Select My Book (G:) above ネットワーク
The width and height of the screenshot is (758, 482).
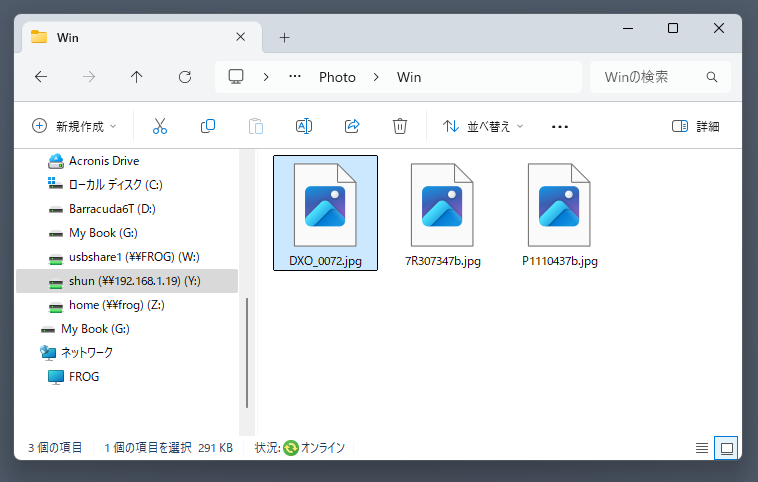(127, 329)
